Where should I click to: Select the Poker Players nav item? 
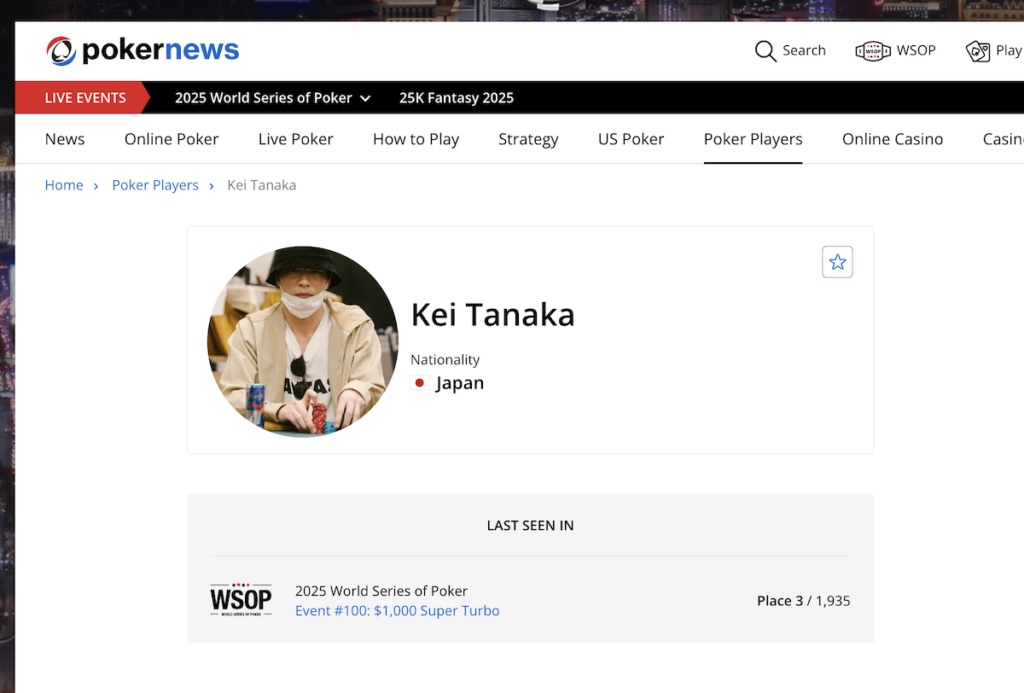pyautogui.click(x=753, y=139)
